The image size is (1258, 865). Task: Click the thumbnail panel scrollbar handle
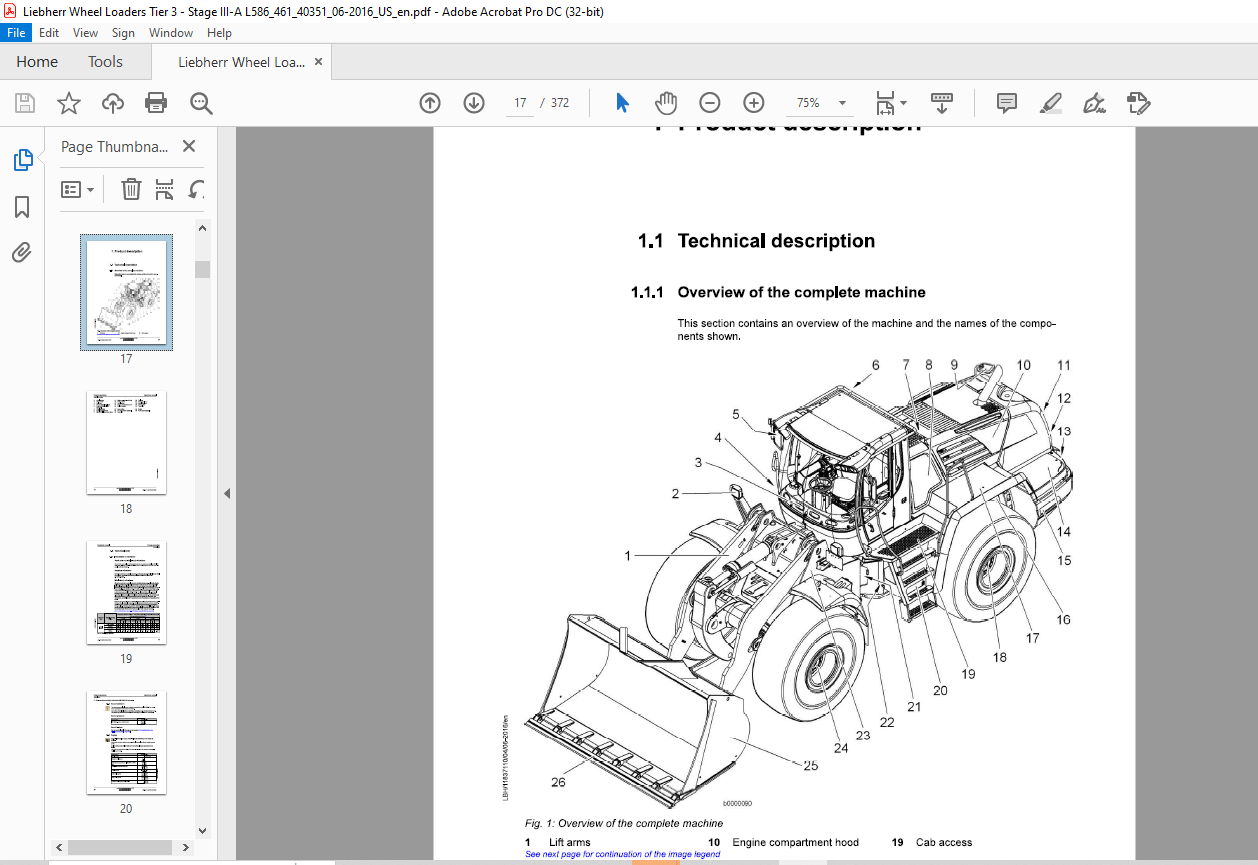[x=202, y=269]
